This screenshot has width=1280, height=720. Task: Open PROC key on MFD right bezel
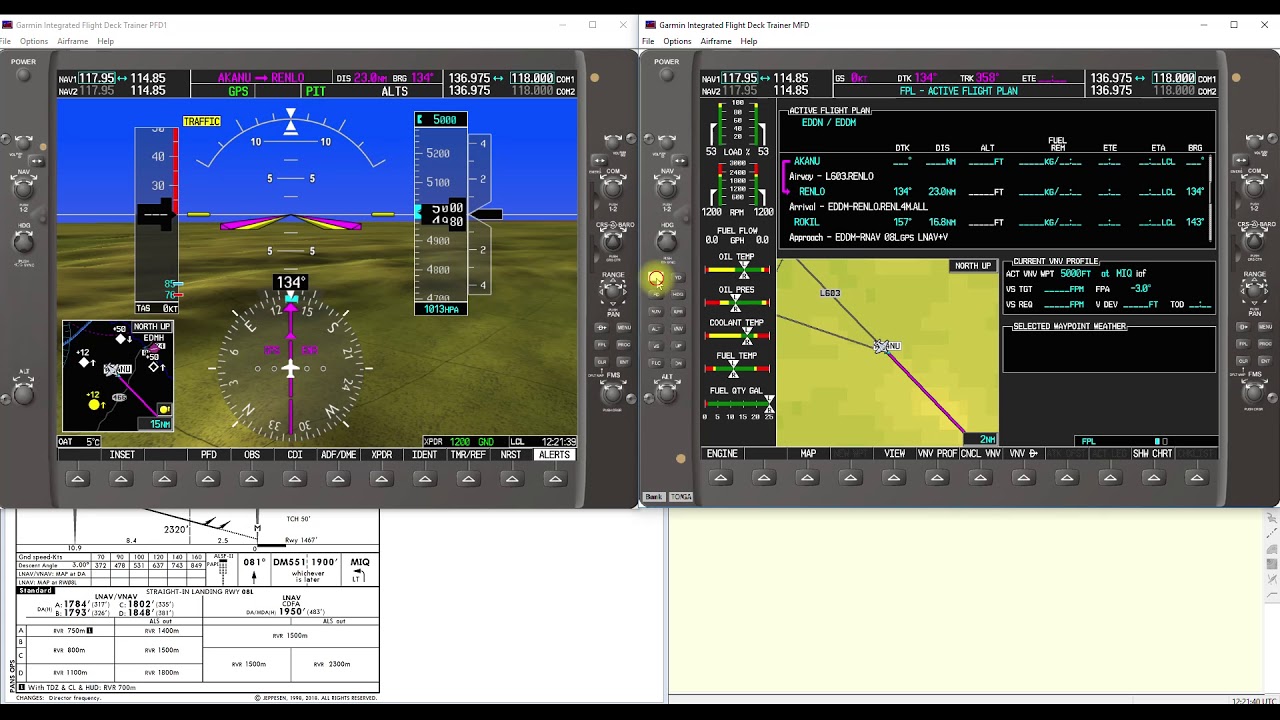click(x=1265, y=344)
